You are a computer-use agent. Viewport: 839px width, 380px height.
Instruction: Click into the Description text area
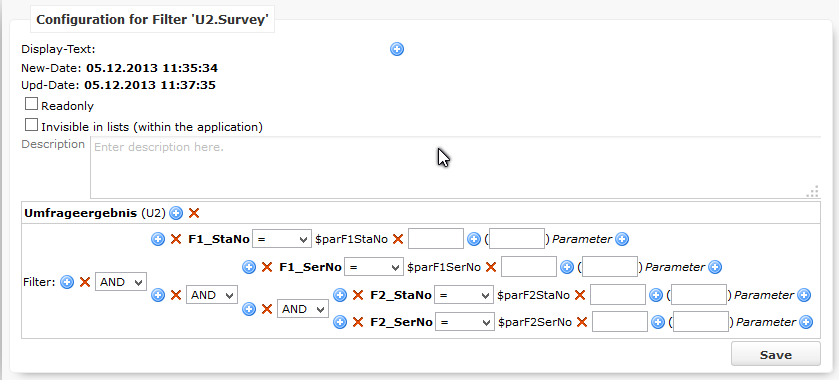pos(455,168)
